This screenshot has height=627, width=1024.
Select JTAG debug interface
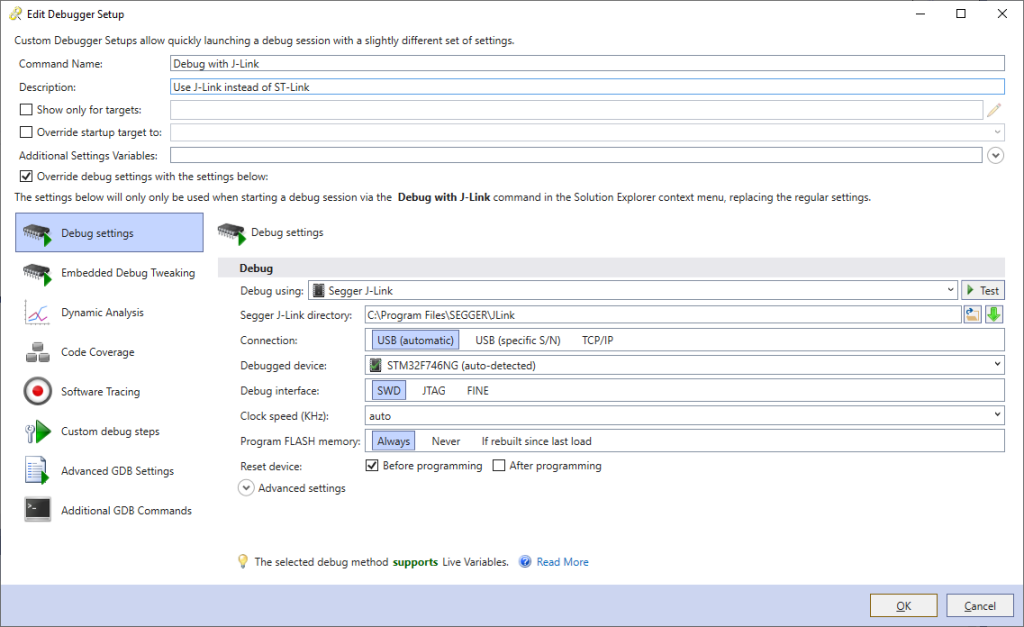434,391
